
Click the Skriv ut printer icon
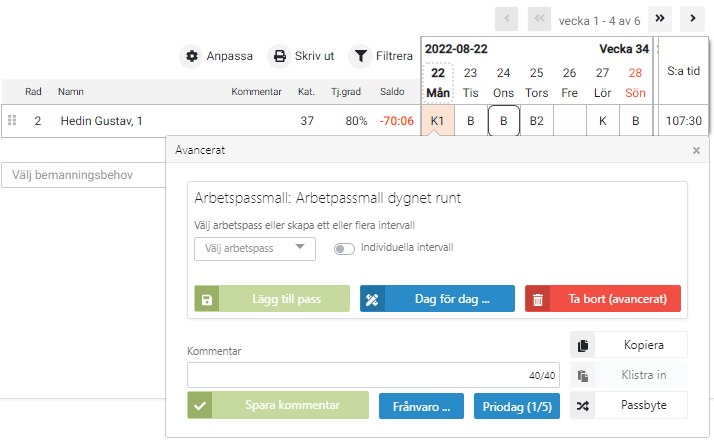pyautogui.click(x=280, y=56)
